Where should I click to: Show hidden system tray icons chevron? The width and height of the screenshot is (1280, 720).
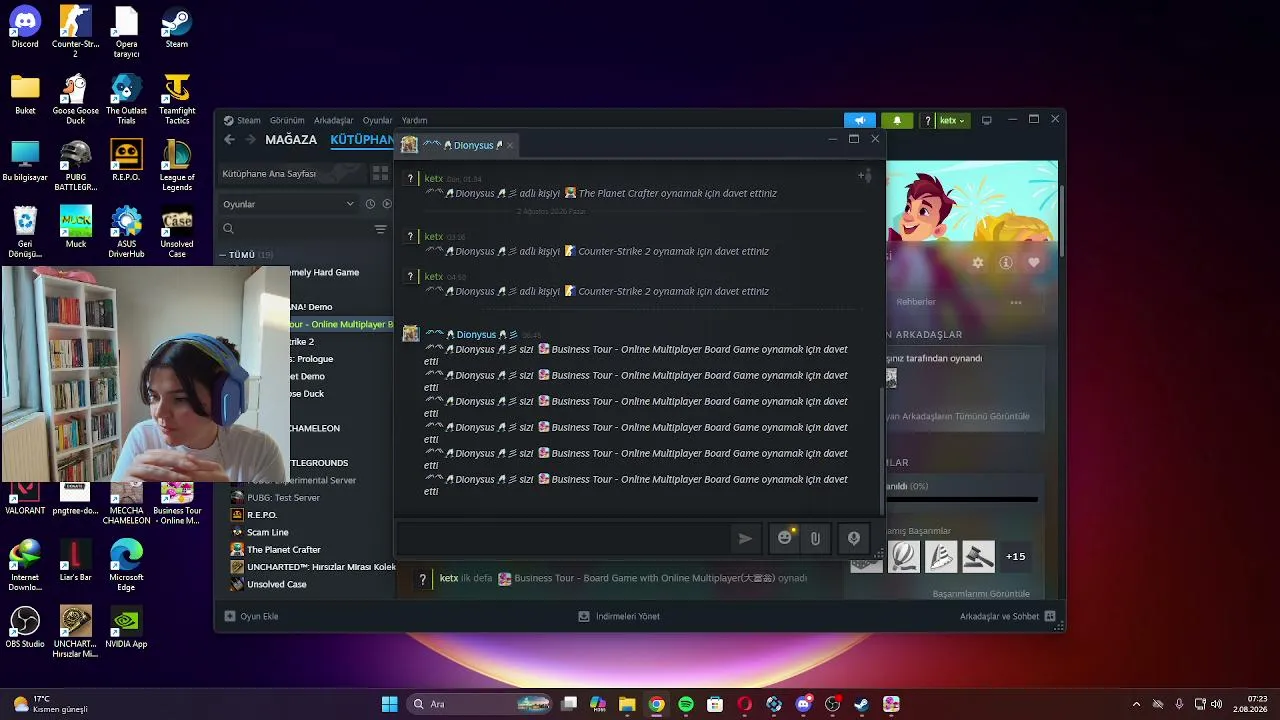pyautogui.click(x=1136, y=705)
